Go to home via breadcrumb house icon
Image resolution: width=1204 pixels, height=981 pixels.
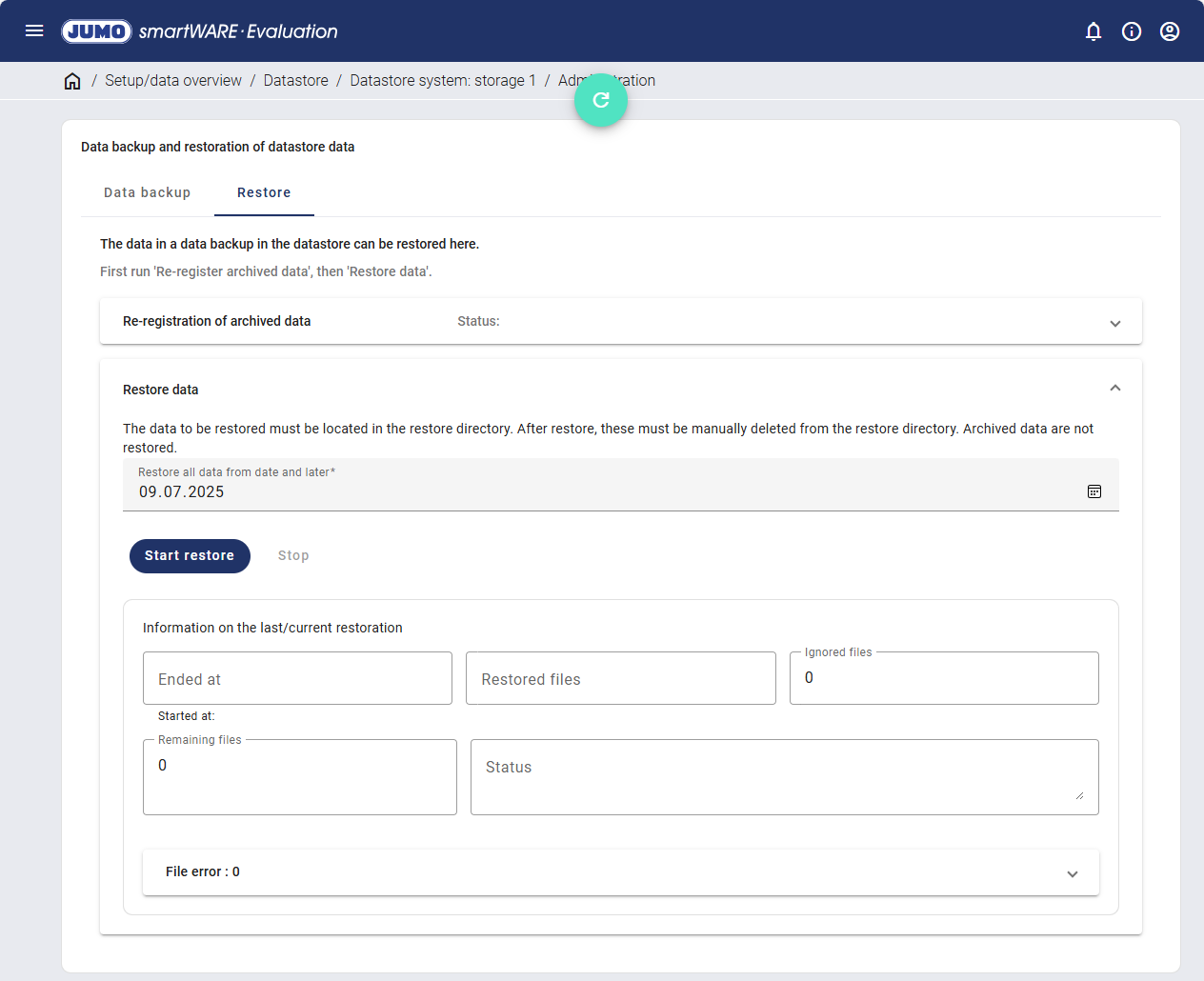(x=72, y=81)
